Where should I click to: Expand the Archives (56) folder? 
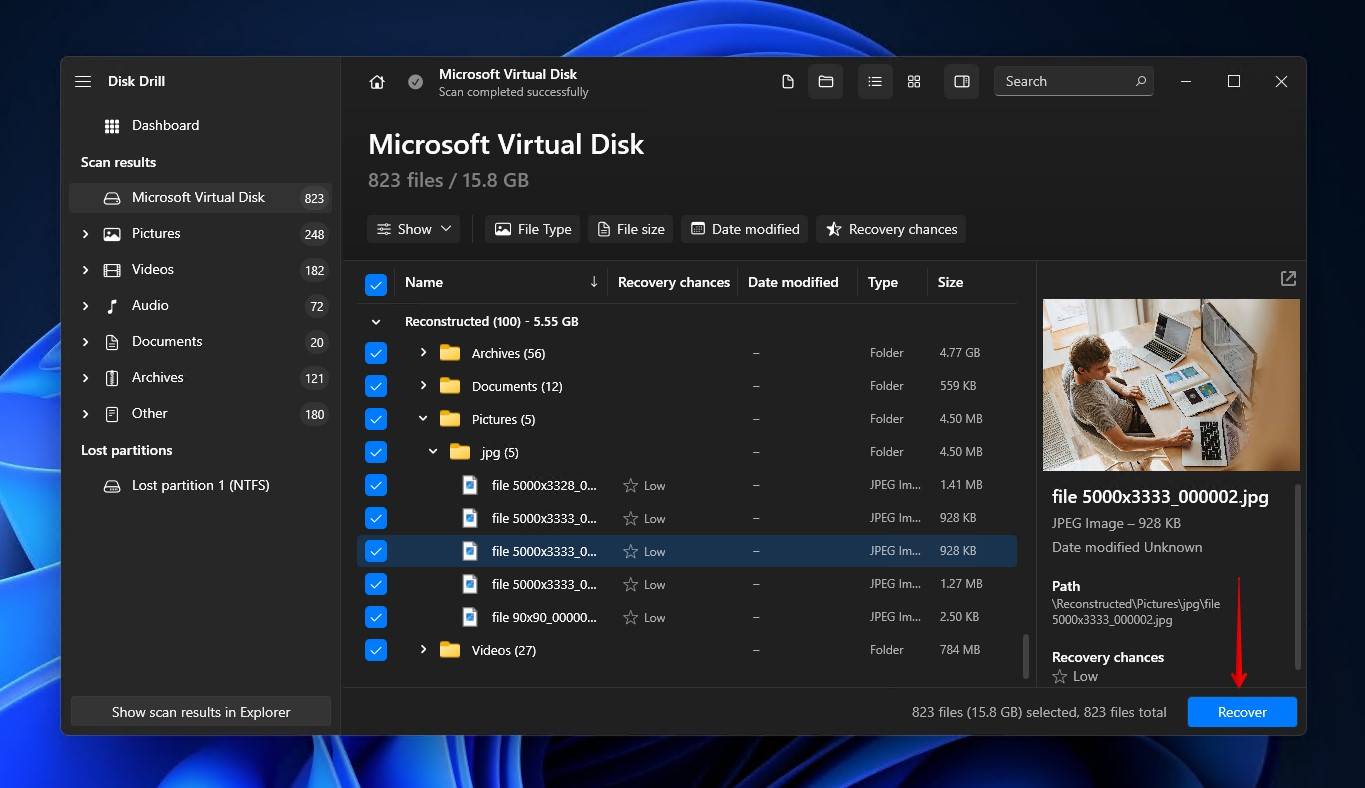tap(423, 353)
